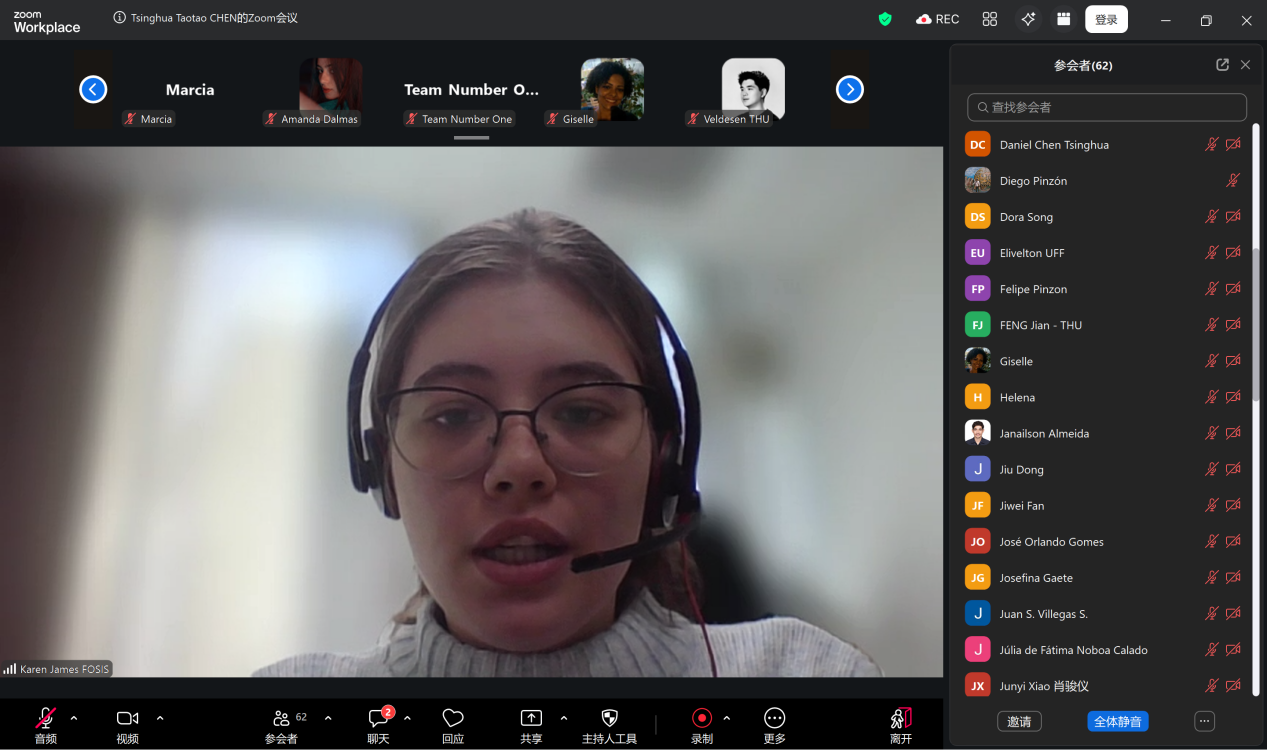
Task: Click the find participants search field
Action: point(1107,107)
